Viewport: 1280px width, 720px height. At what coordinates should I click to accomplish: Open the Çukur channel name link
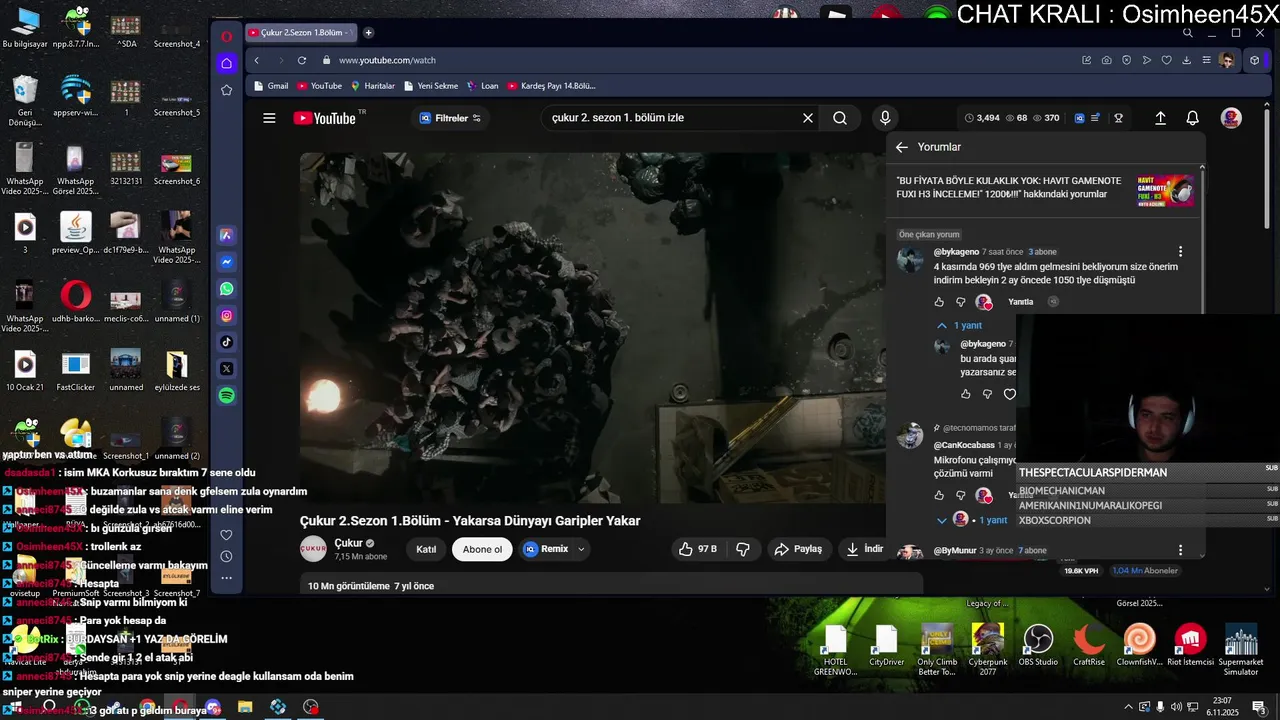pyautogui.click(x=348, y=543)
